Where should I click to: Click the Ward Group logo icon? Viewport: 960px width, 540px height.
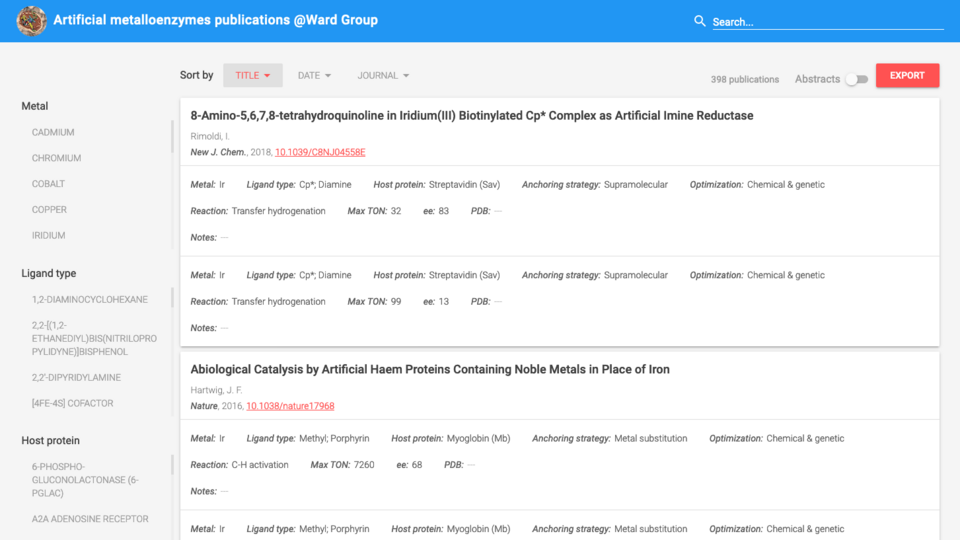tap(31, 20)
